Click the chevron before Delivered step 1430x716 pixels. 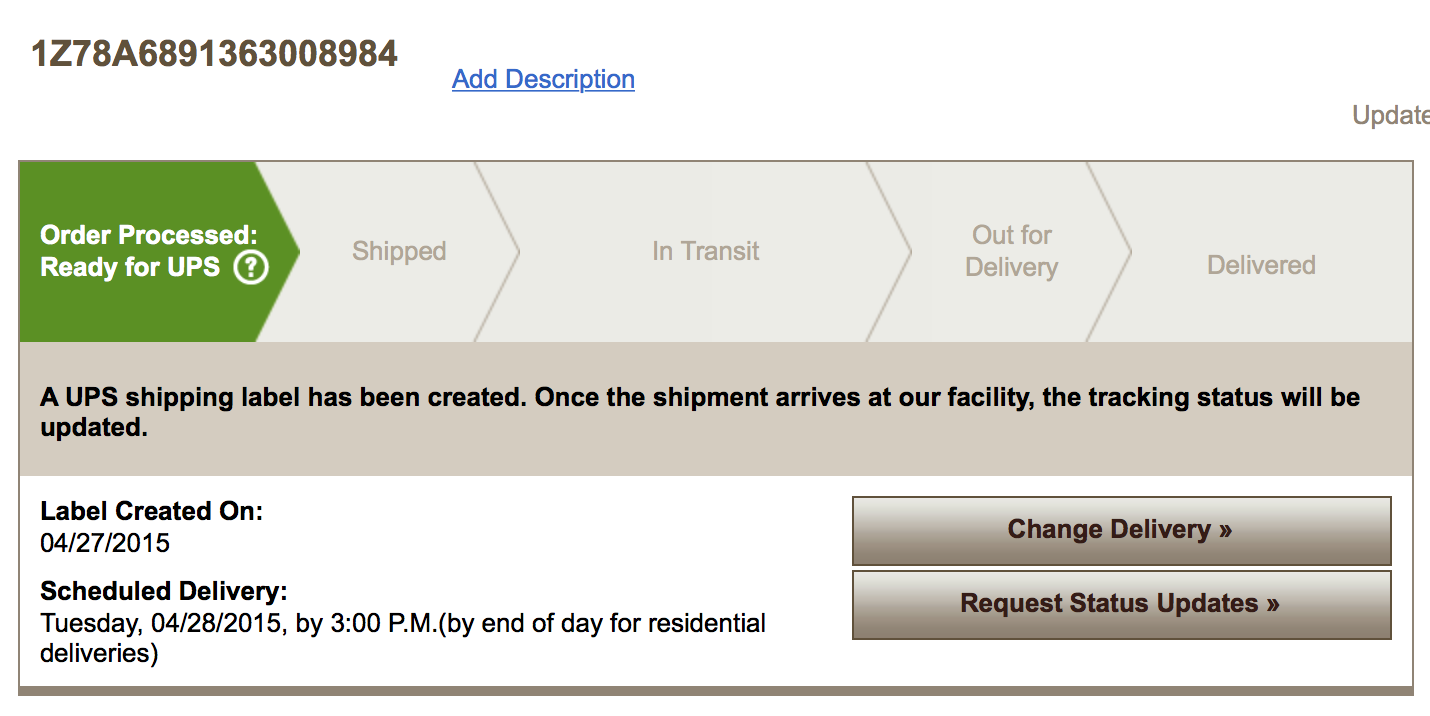pyautogui.click(x=1126, y=251)
